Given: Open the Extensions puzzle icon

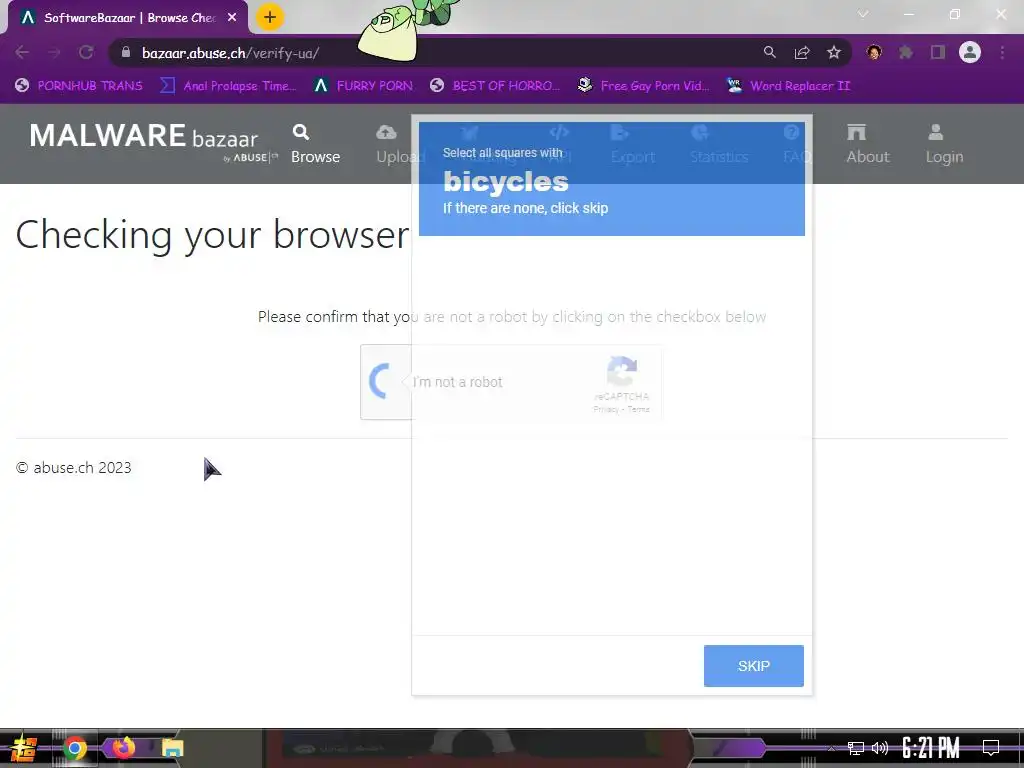Looking at the screenshot, I should coord(906,53).
